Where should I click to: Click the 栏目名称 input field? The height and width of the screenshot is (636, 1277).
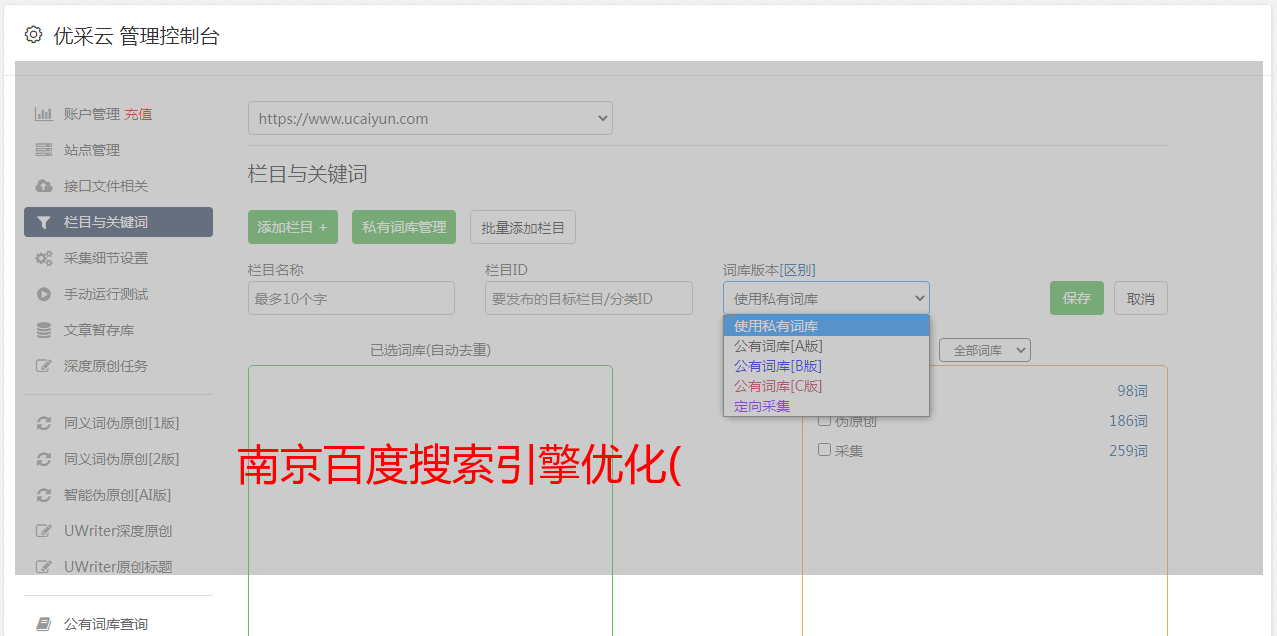pos(351,298)
